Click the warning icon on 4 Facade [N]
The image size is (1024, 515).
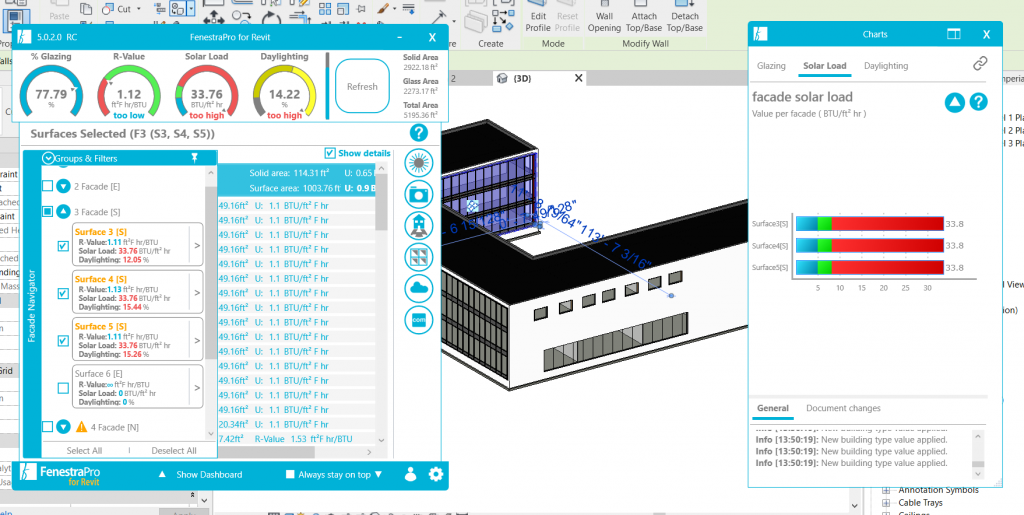(x=82, y=427)
